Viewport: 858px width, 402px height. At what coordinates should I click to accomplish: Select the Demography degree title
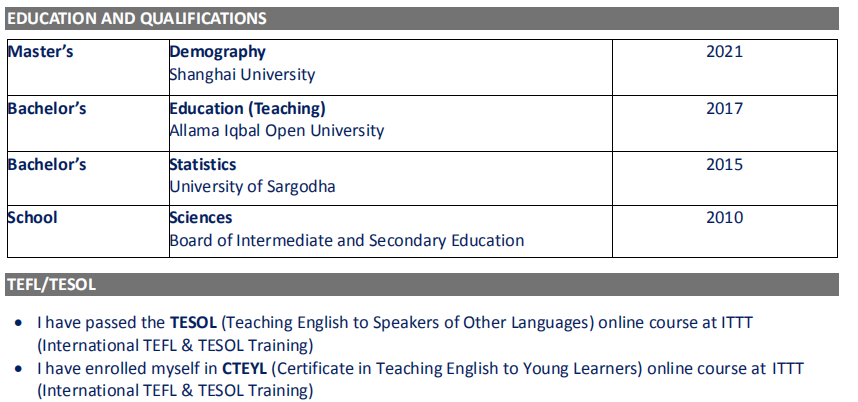click(217, 52)
